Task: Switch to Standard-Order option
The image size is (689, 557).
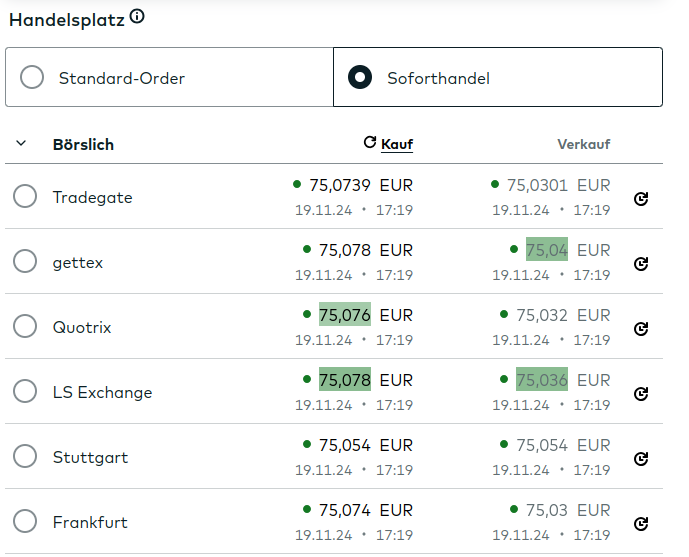Action: point(32,77)
